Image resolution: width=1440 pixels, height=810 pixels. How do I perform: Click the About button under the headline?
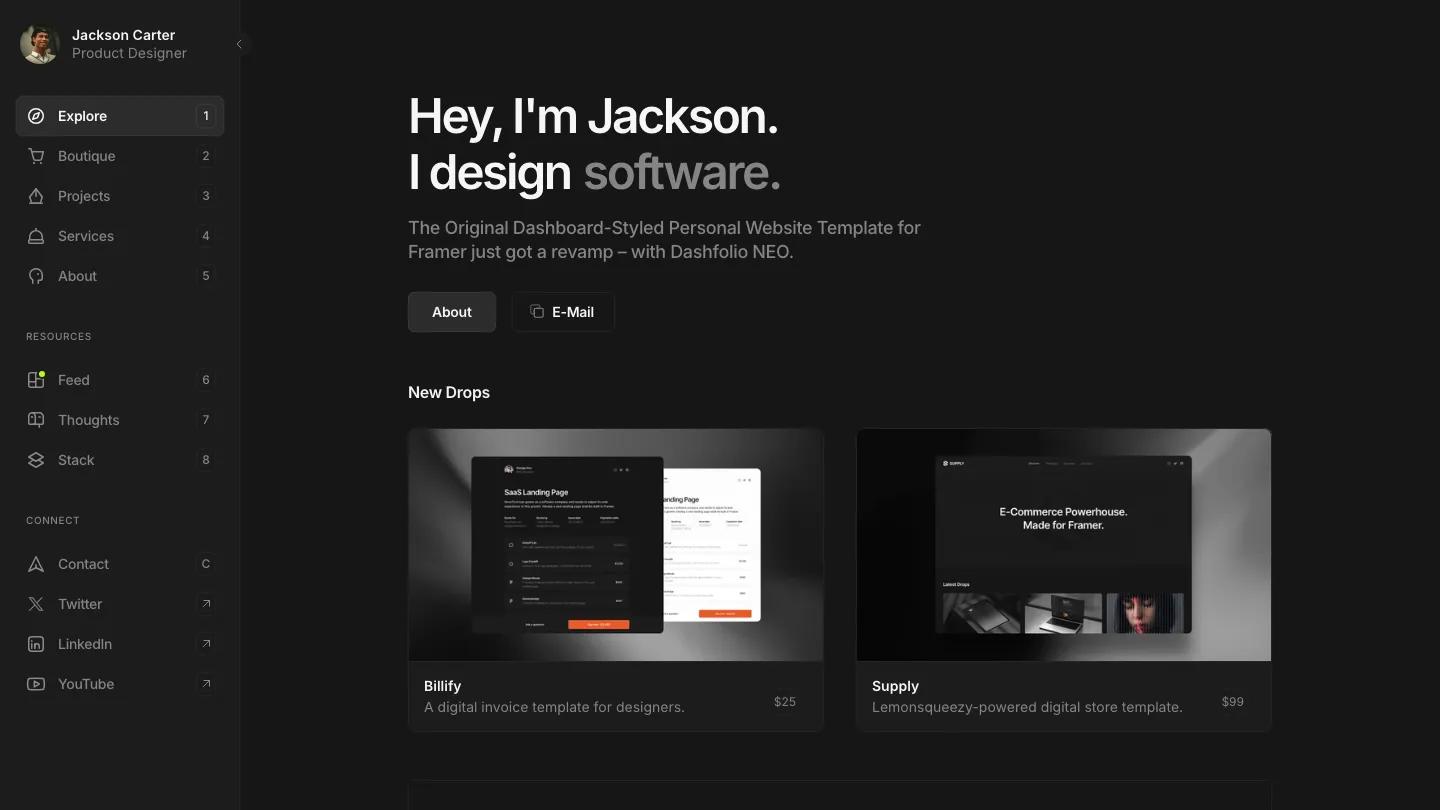tap(452, 312)
